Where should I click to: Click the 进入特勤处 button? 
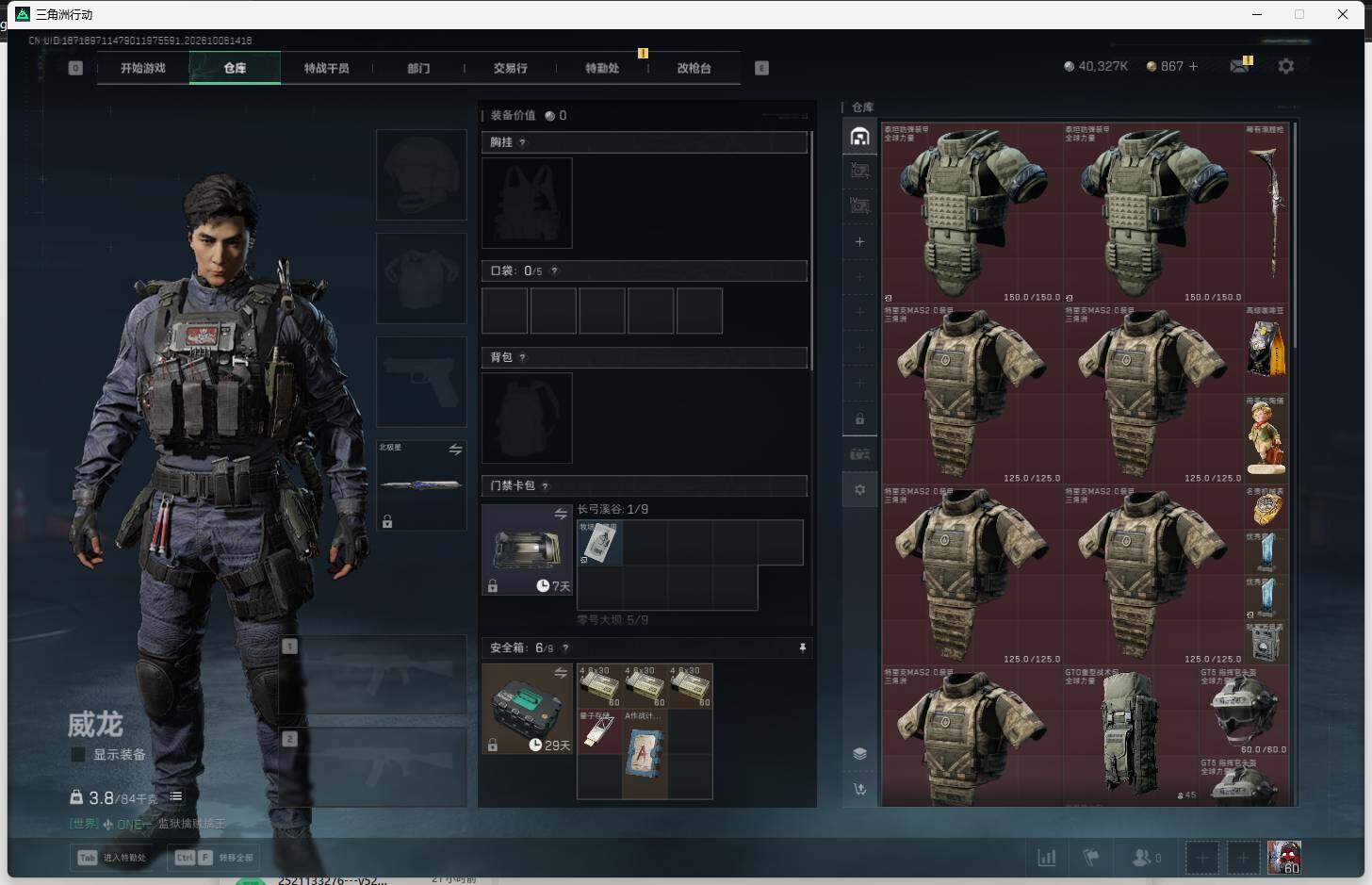point(114,858)
